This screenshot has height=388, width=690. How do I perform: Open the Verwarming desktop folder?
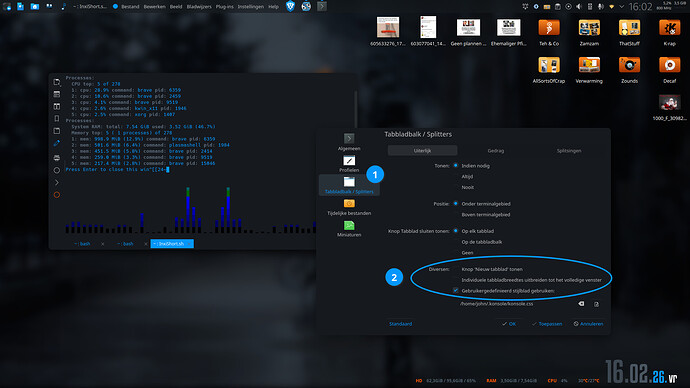coord(589,70)
